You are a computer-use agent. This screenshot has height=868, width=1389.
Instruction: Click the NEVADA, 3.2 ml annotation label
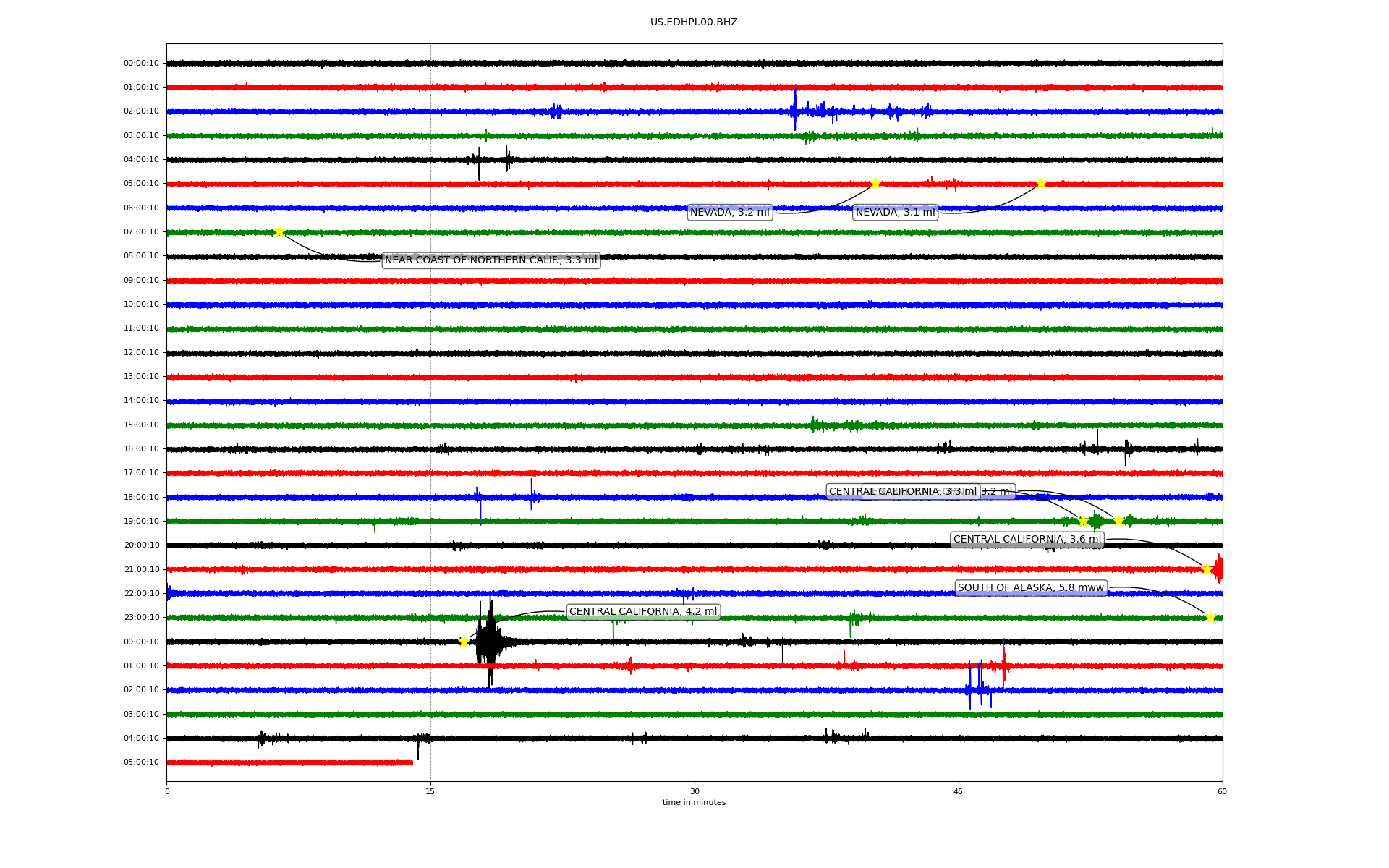click(729, 213)
